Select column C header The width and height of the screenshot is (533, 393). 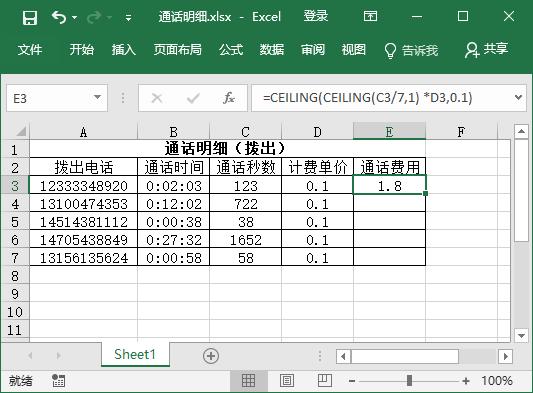[x=245, y=132]
